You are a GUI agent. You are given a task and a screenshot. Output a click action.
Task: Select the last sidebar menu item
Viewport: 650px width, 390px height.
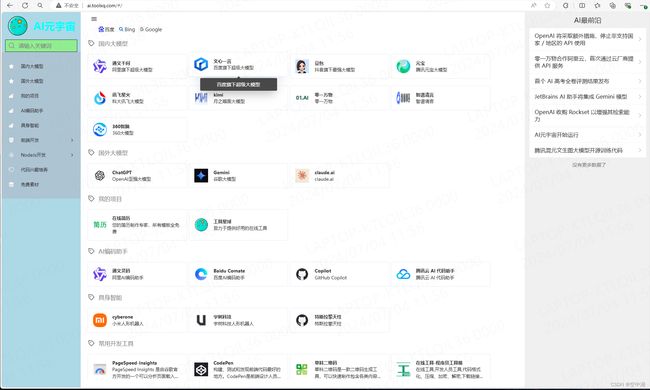41,184
